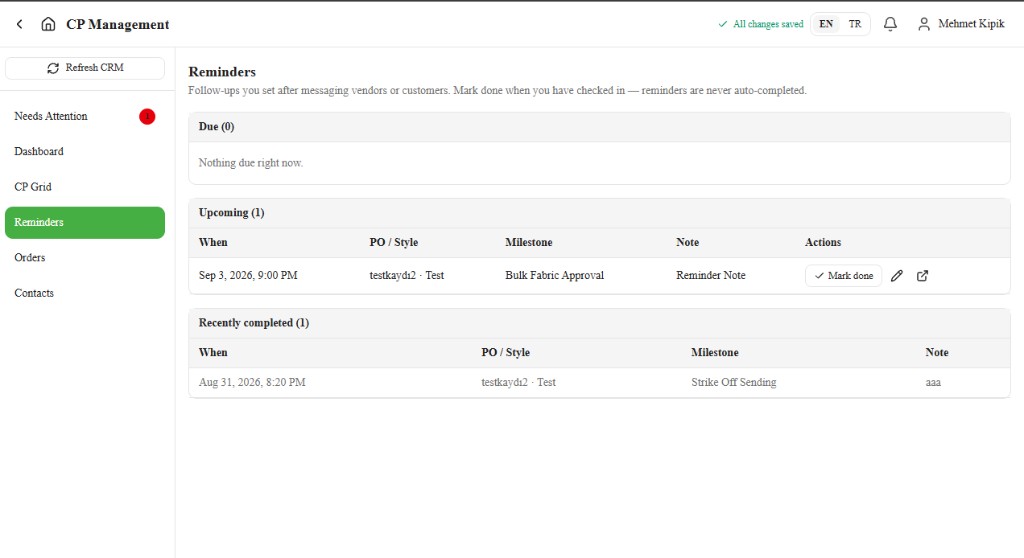Select the upcoming 'testkaydı2 · Test' cell

tap(406, 276)
